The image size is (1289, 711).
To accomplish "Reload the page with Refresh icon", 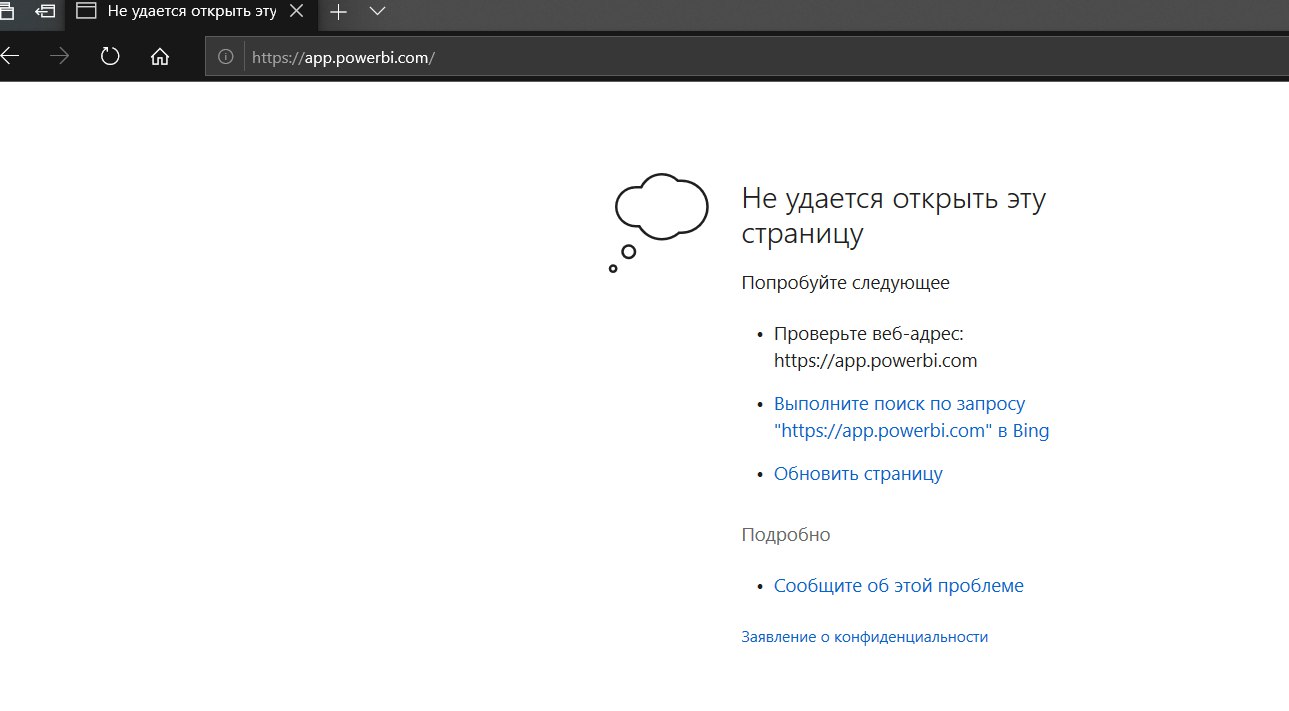I will (x=110, y=56).
